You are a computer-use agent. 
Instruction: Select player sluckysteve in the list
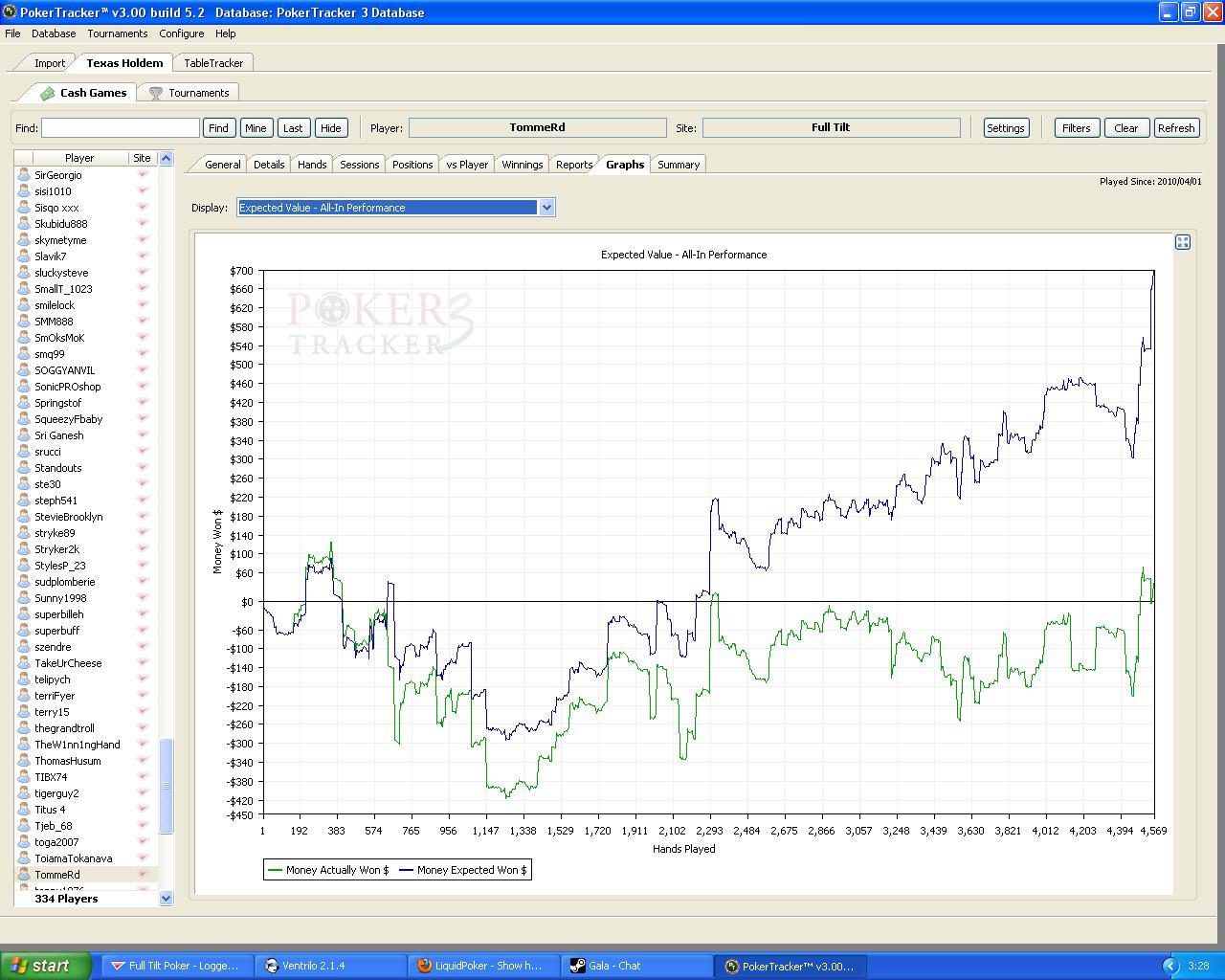(x=86, y=273)
